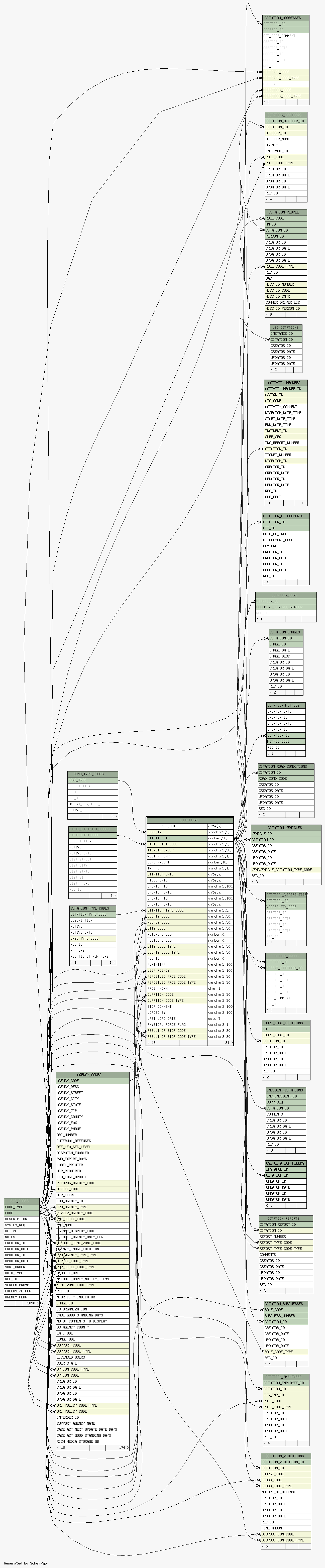325x1568 pixels.
Task: Click the AMOUNT_REQUIRED_FLAG column
Action: coord(92,804)
